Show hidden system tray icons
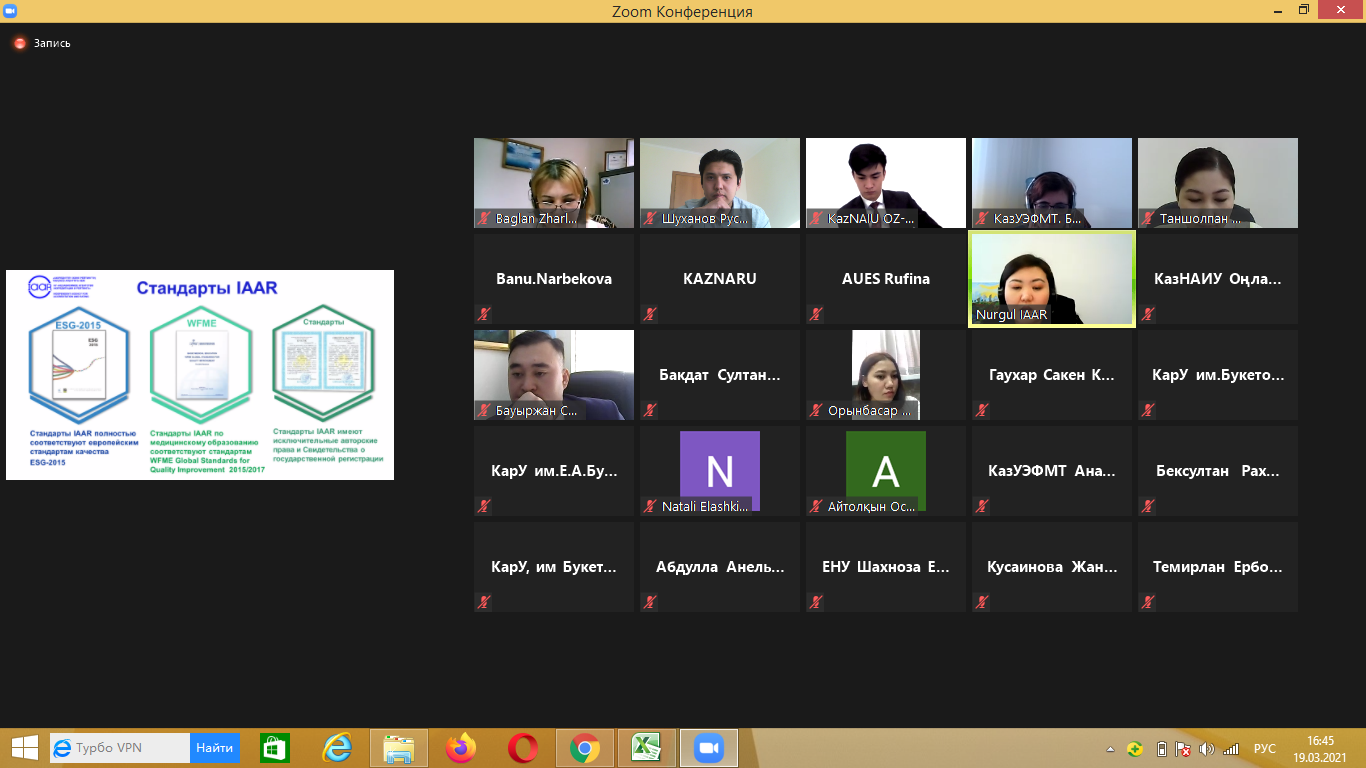1366x768 pixels. click(x=1110, y=749)
